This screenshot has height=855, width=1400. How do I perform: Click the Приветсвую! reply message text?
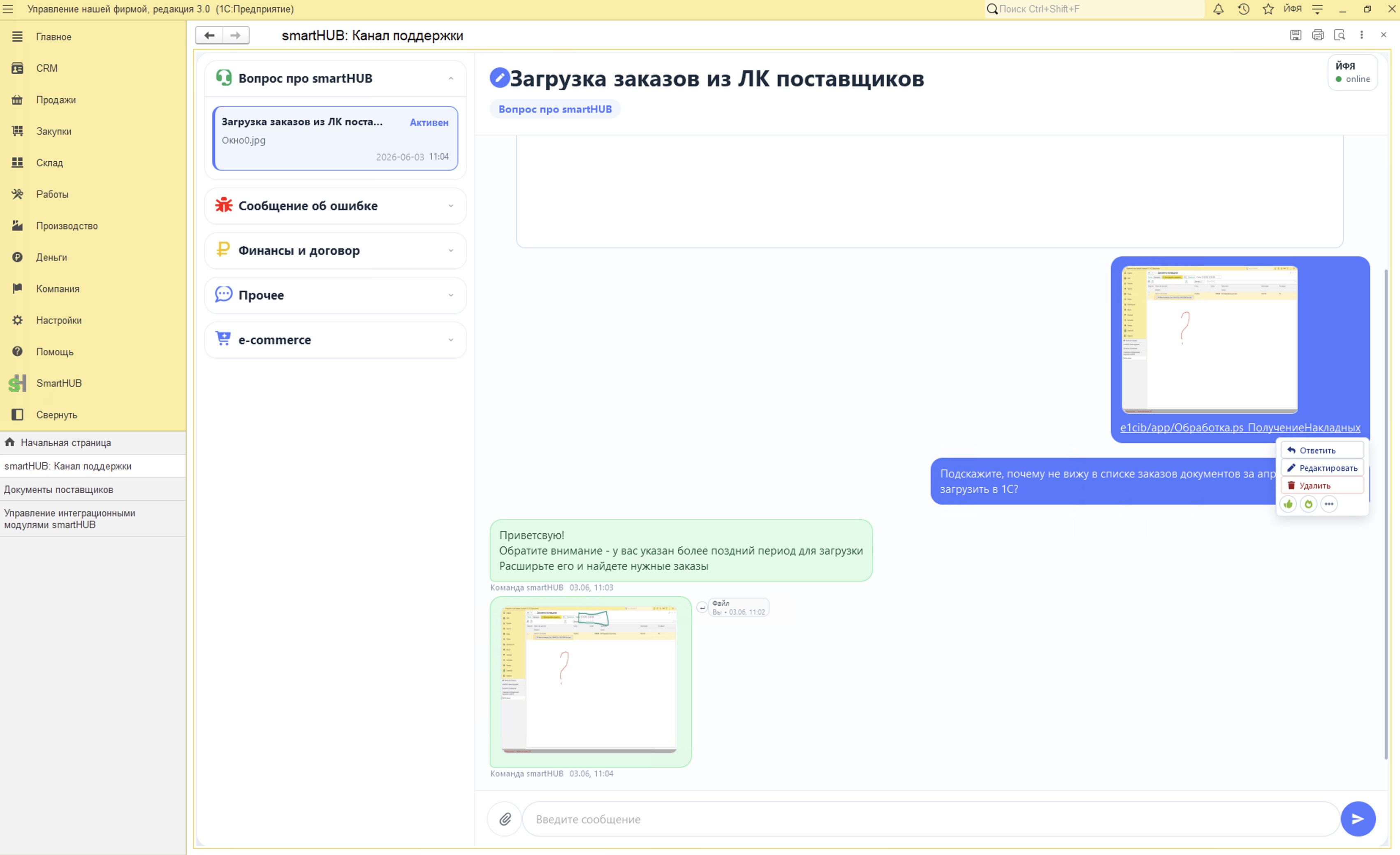point(681,550)
